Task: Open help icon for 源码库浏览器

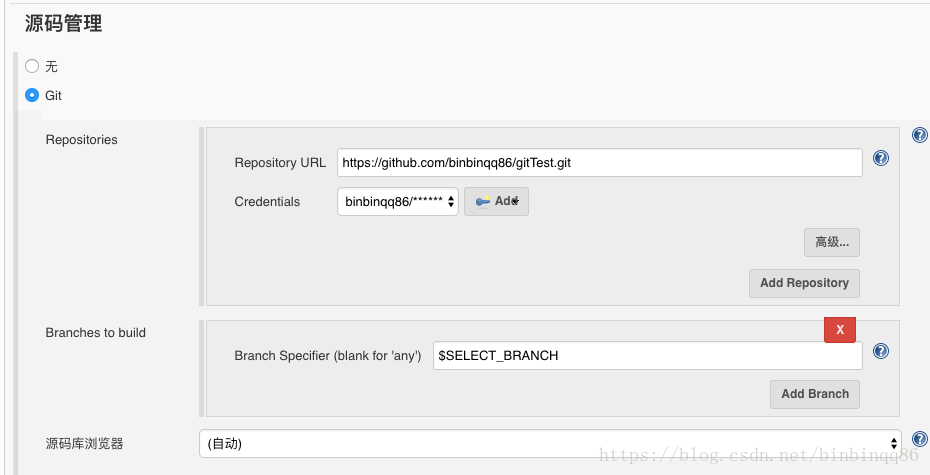Action: click(x=919, y=439)
